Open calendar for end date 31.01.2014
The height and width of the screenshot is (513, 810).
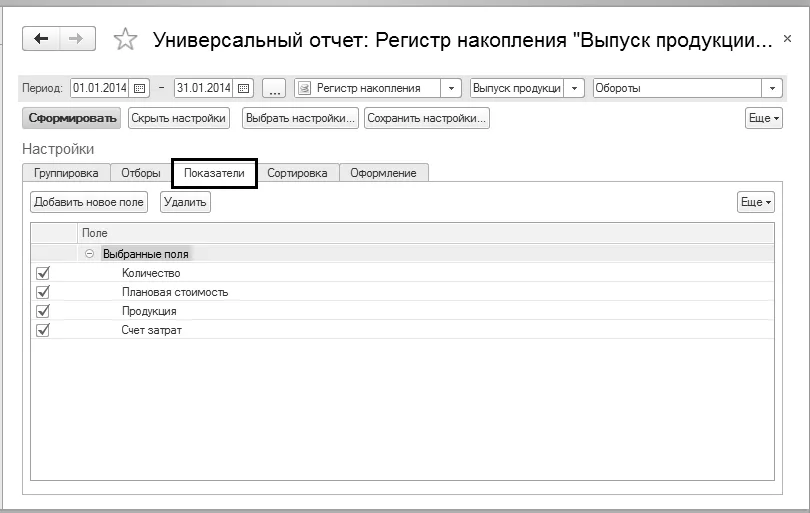(243, 88)
